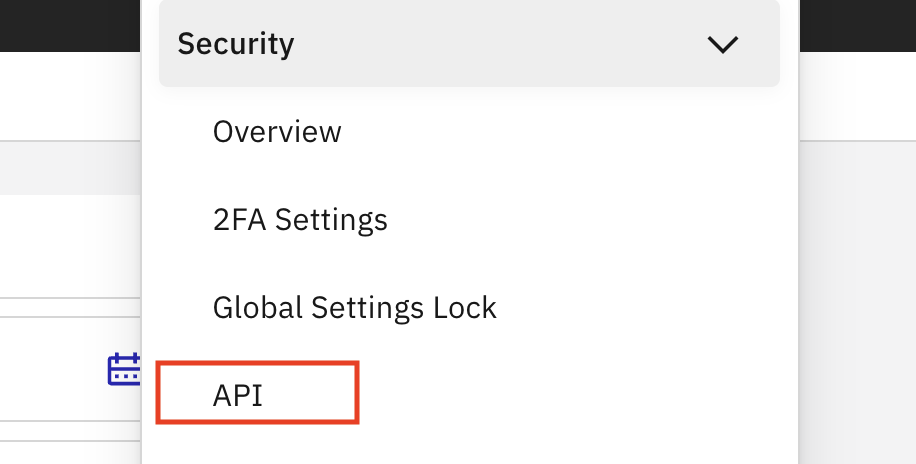916x464 pixels.
Task: Click the red-outlined API item
Action: click(x=257, y=392)
